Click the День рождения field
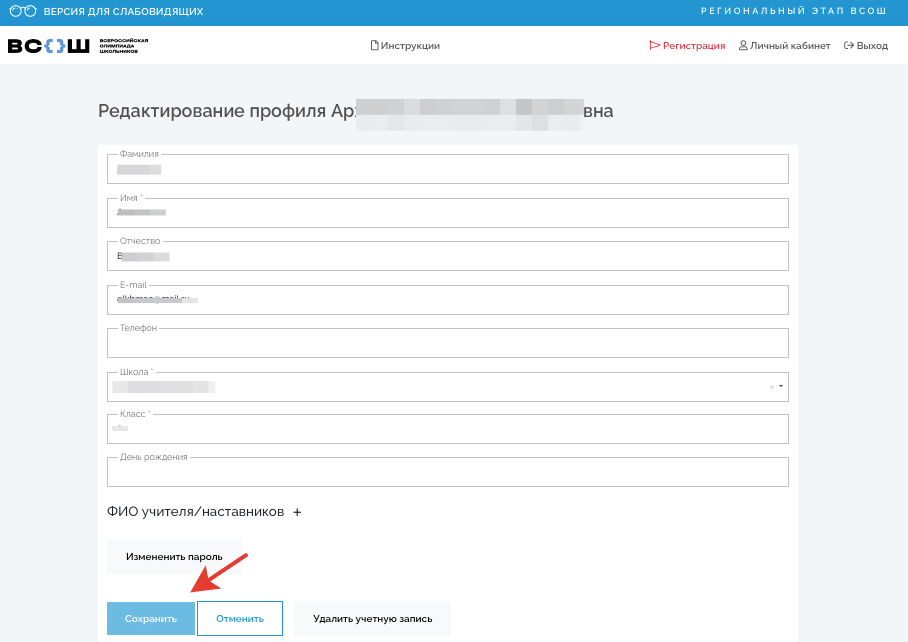Image resolution: width=908 pixels, height=642 pixels. click(447, 472)
